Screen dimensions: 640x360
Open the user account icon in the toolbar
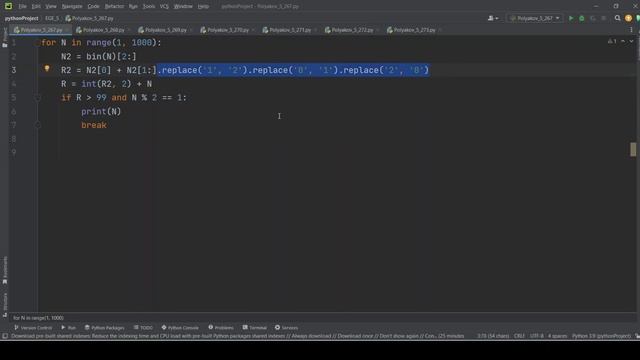pos(491,18)
